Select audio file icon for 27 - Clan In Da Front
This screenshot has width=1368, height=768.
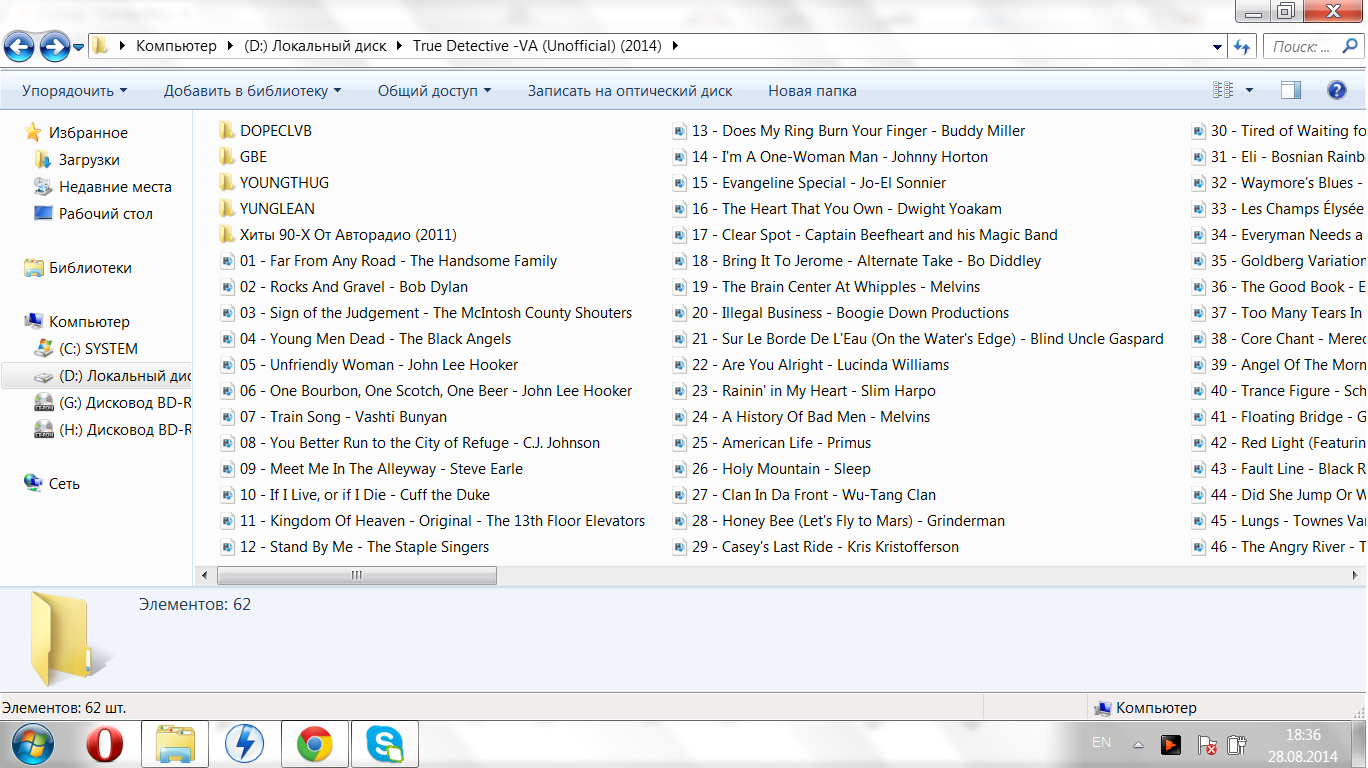(679, 495)
